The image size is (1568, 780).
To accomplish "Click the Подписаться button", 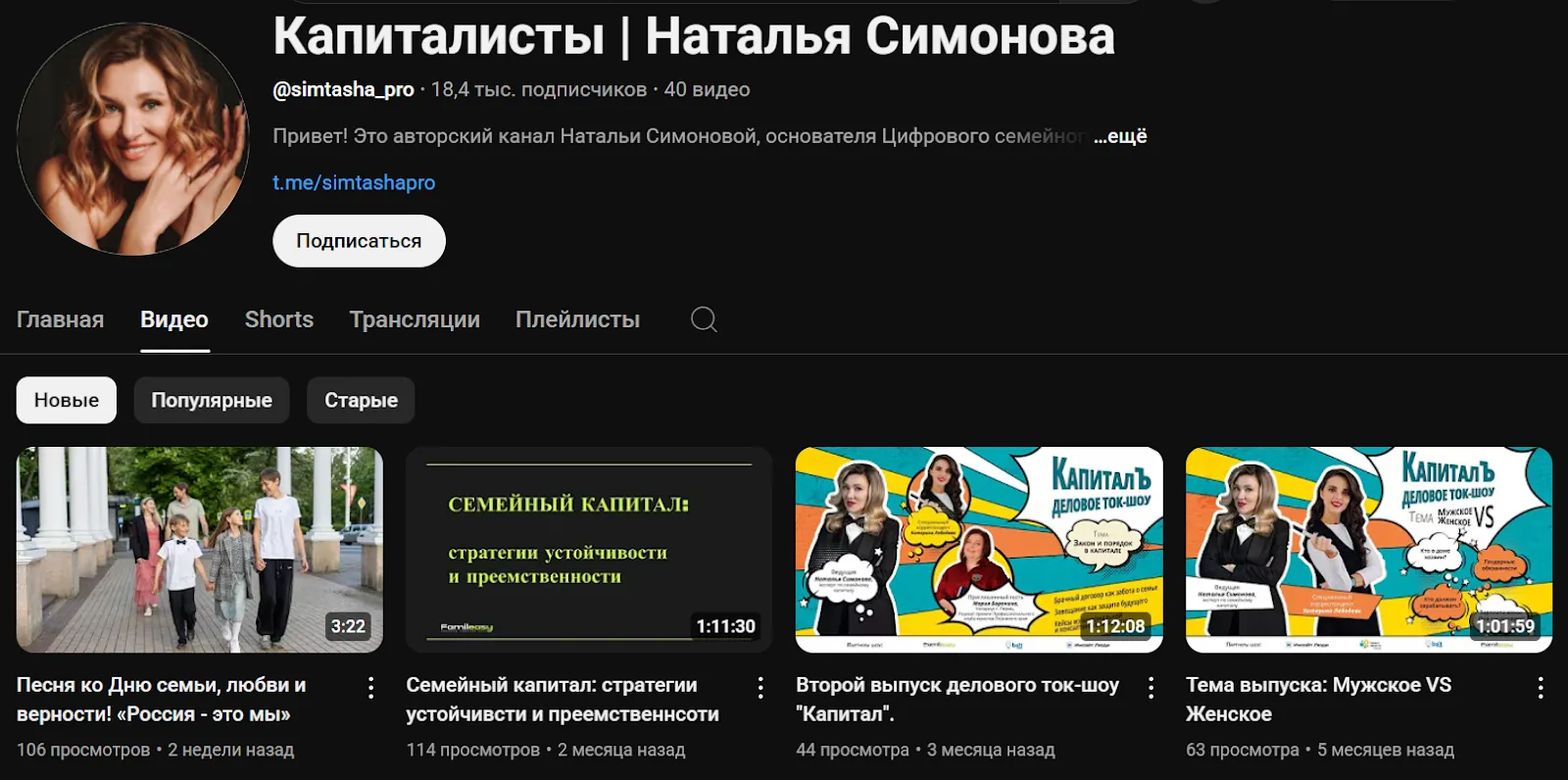I will [359, 241].
